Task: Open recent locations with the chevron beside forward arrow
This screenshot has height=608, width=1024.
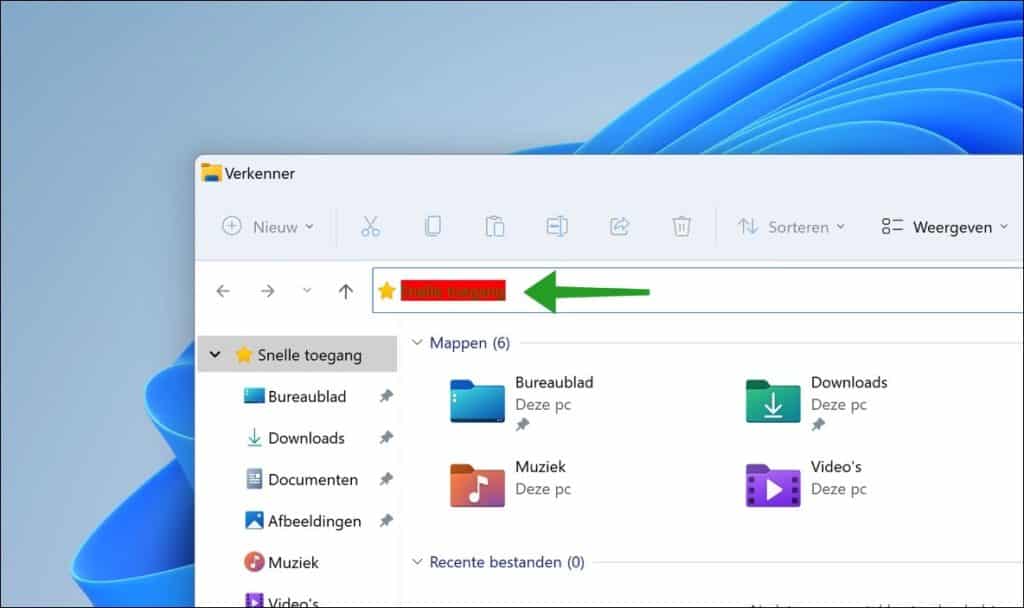Action: click(x=306, y=290)
